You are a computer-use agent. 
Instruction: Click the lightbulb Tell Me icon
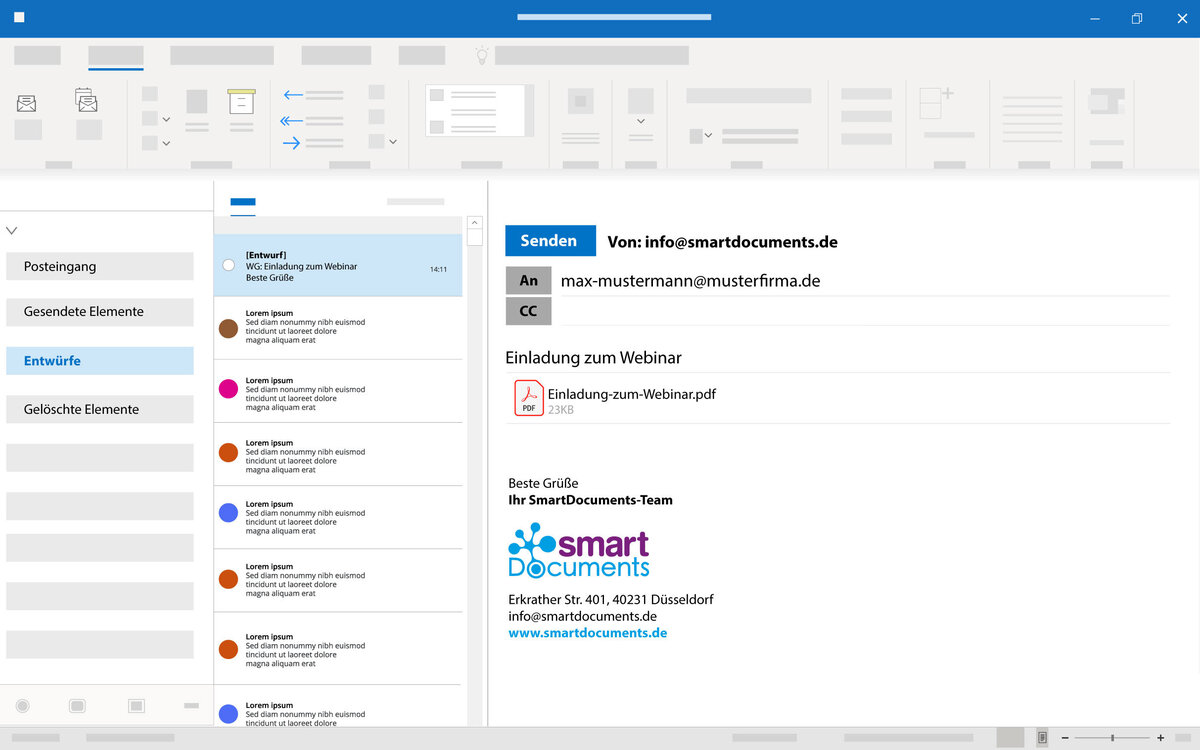coord(482,56)
